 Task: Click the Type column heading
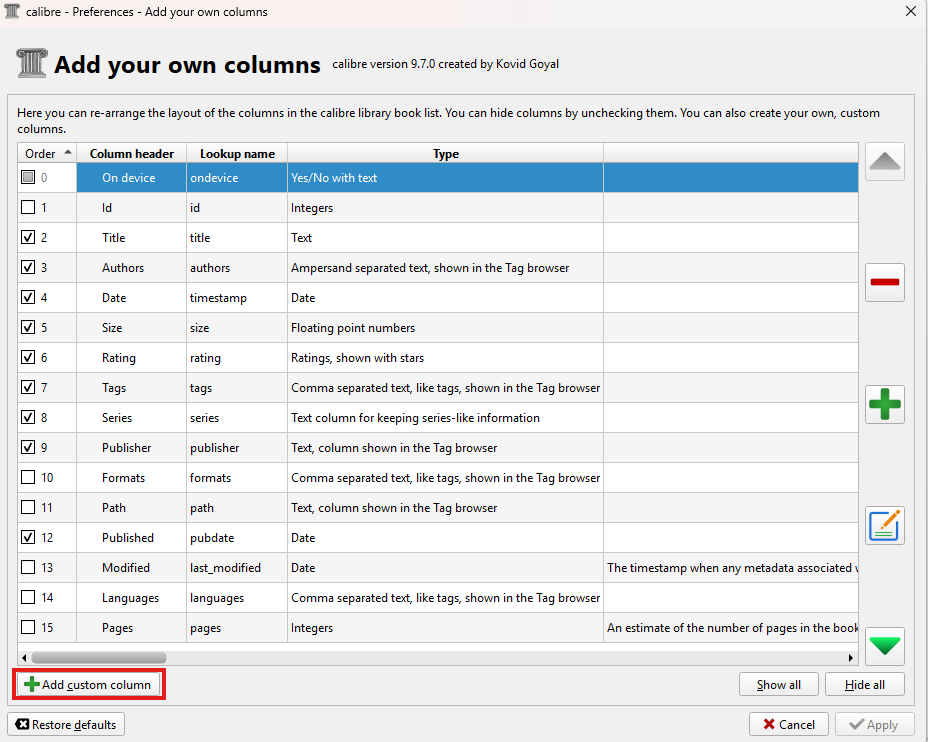pyautogui.click(x=445, y=153)
